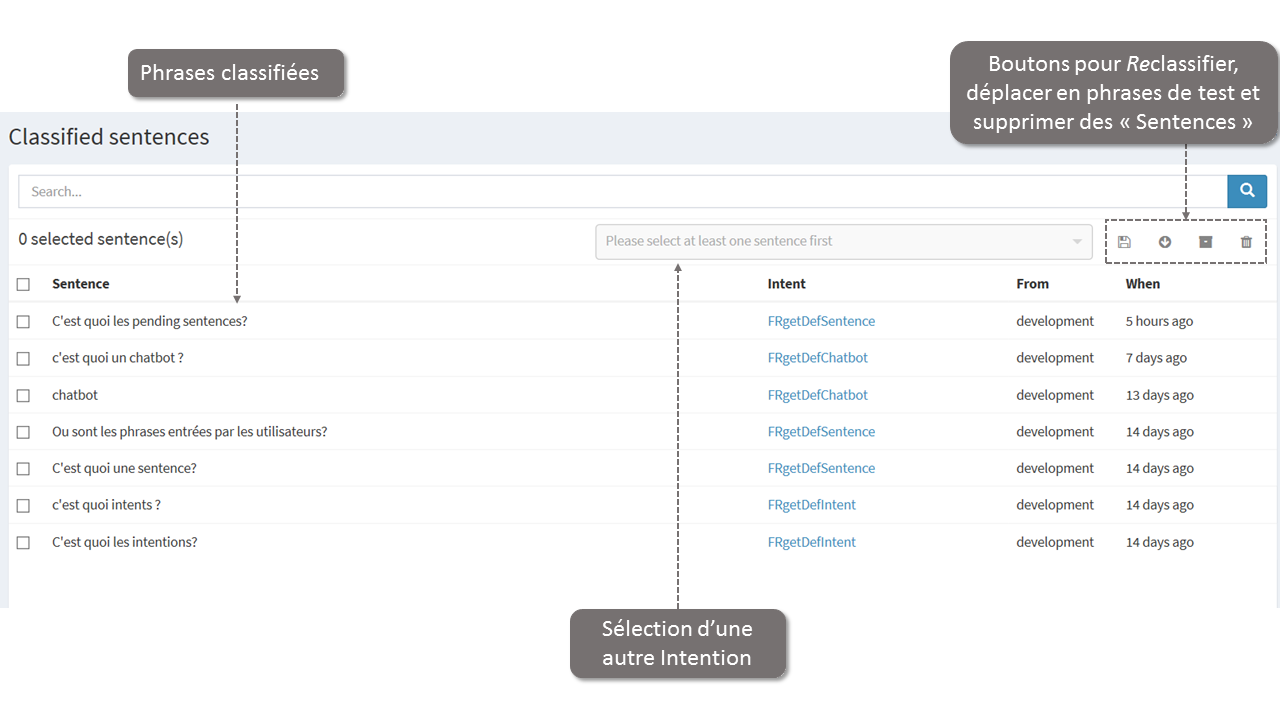Check the box for 'c'est quoi un chatbot ?'
Screen dimensions: 1280x720
(x=23, y=358)
